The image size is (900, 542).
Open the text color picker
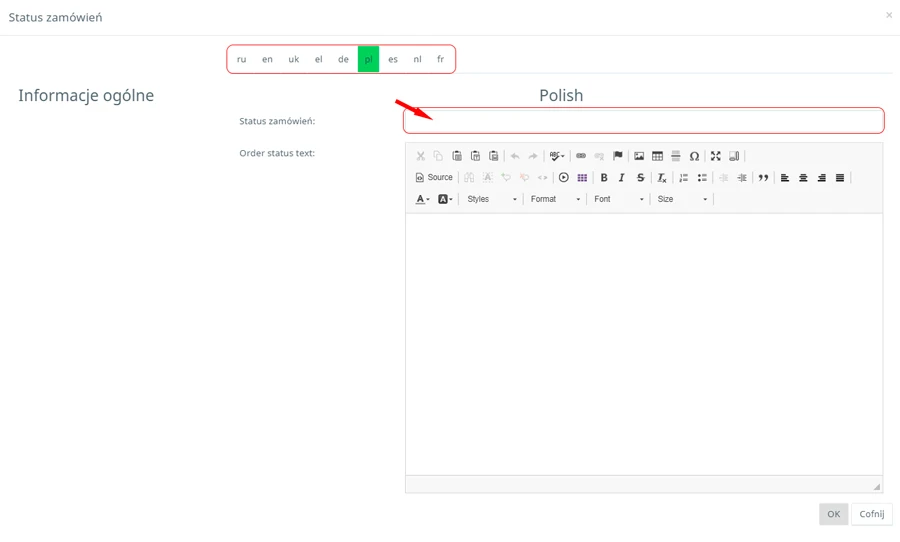pyautogui.click(x=422, y=200)
